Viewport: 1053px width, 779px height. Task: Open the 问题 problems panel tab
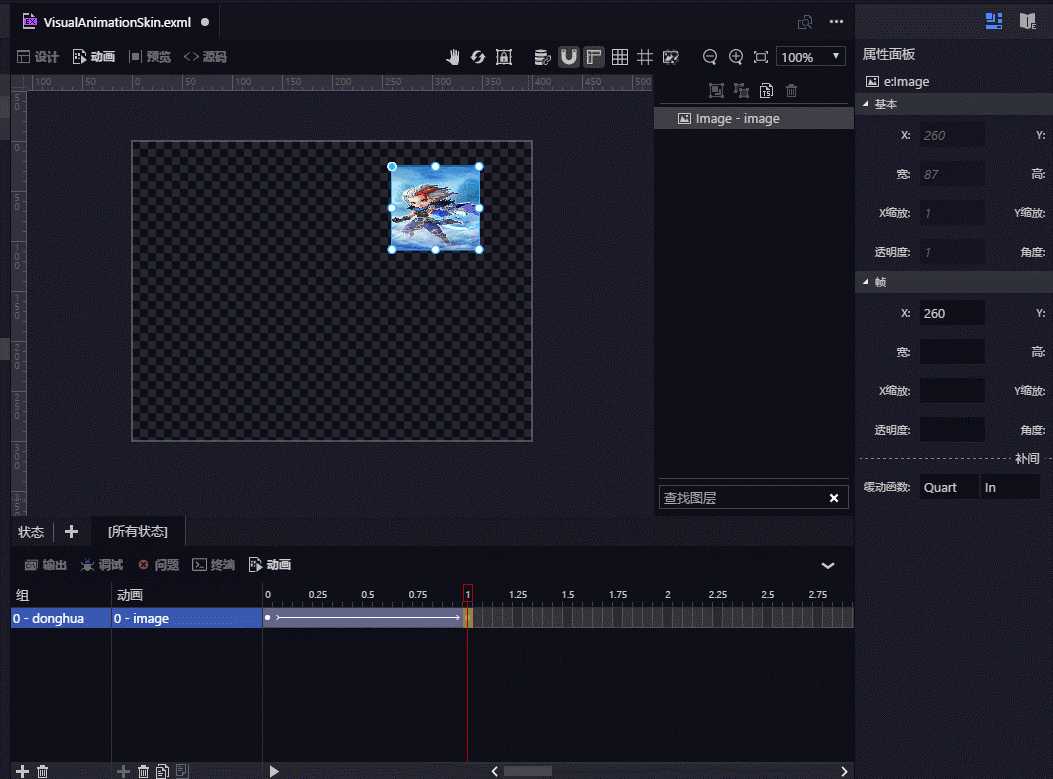158,565
